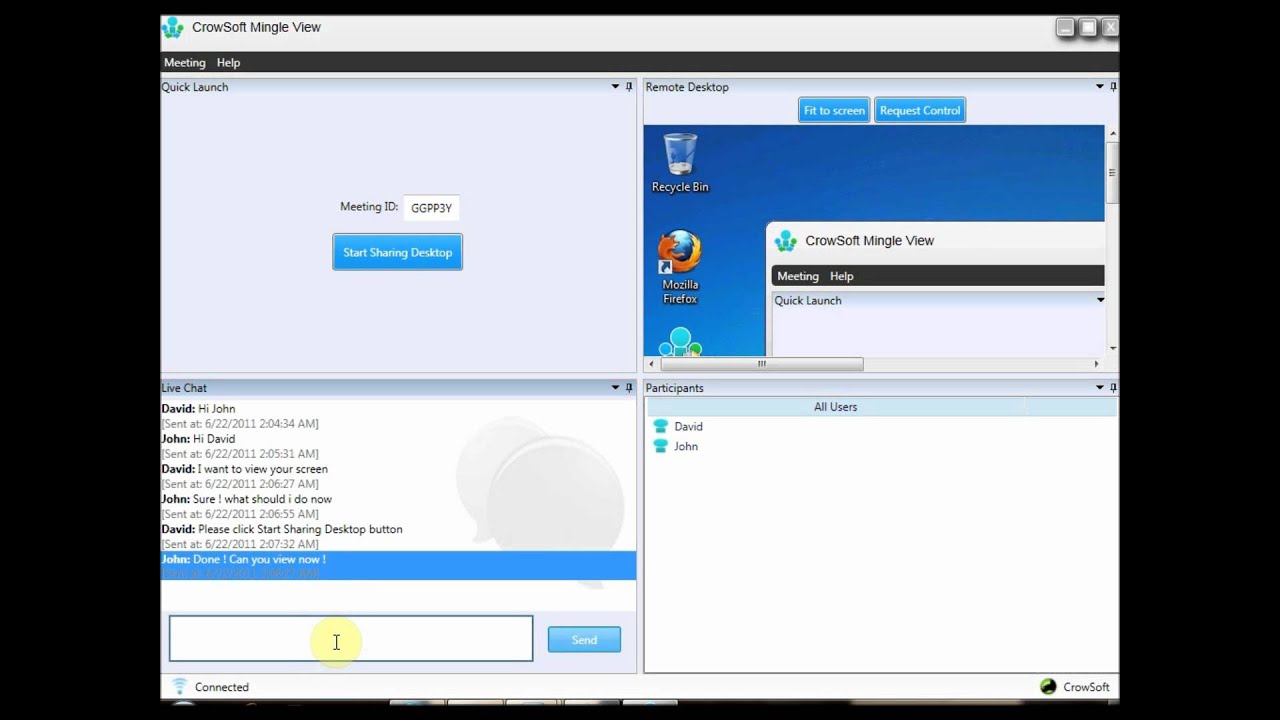The image size is (1280, 720).
Task: Select message "Done ! Can you view now !"
Action: pyautogui.click(x=259, y=559)
